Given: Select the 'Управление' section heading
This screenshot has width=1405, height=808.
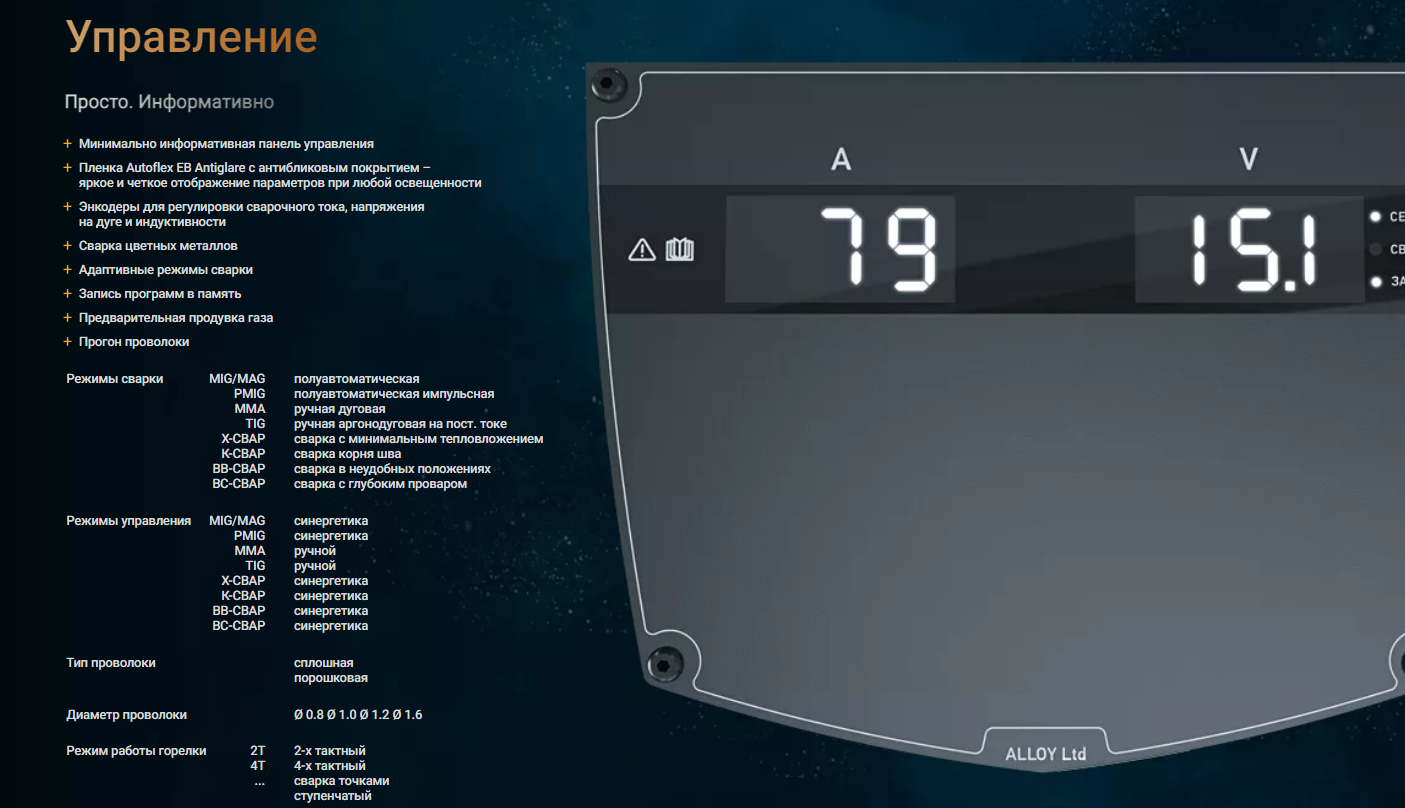Looking at the screenshot, I should point(191,37).
